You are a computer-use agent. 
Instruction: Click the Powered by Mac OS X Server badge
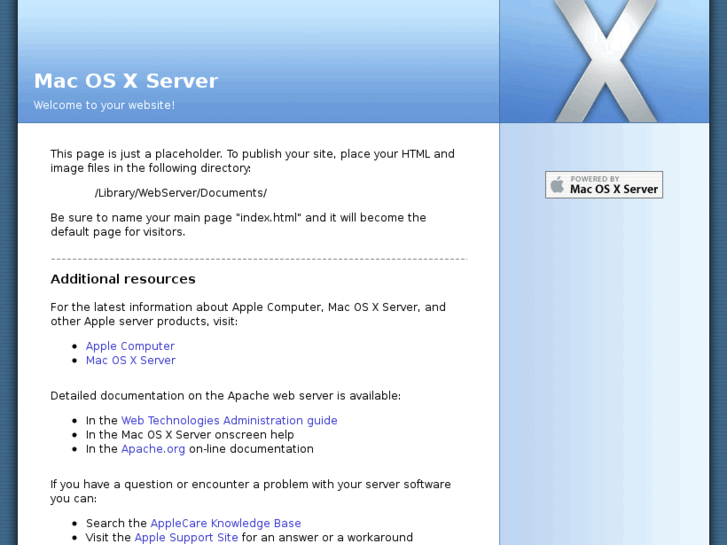point(604,185)
